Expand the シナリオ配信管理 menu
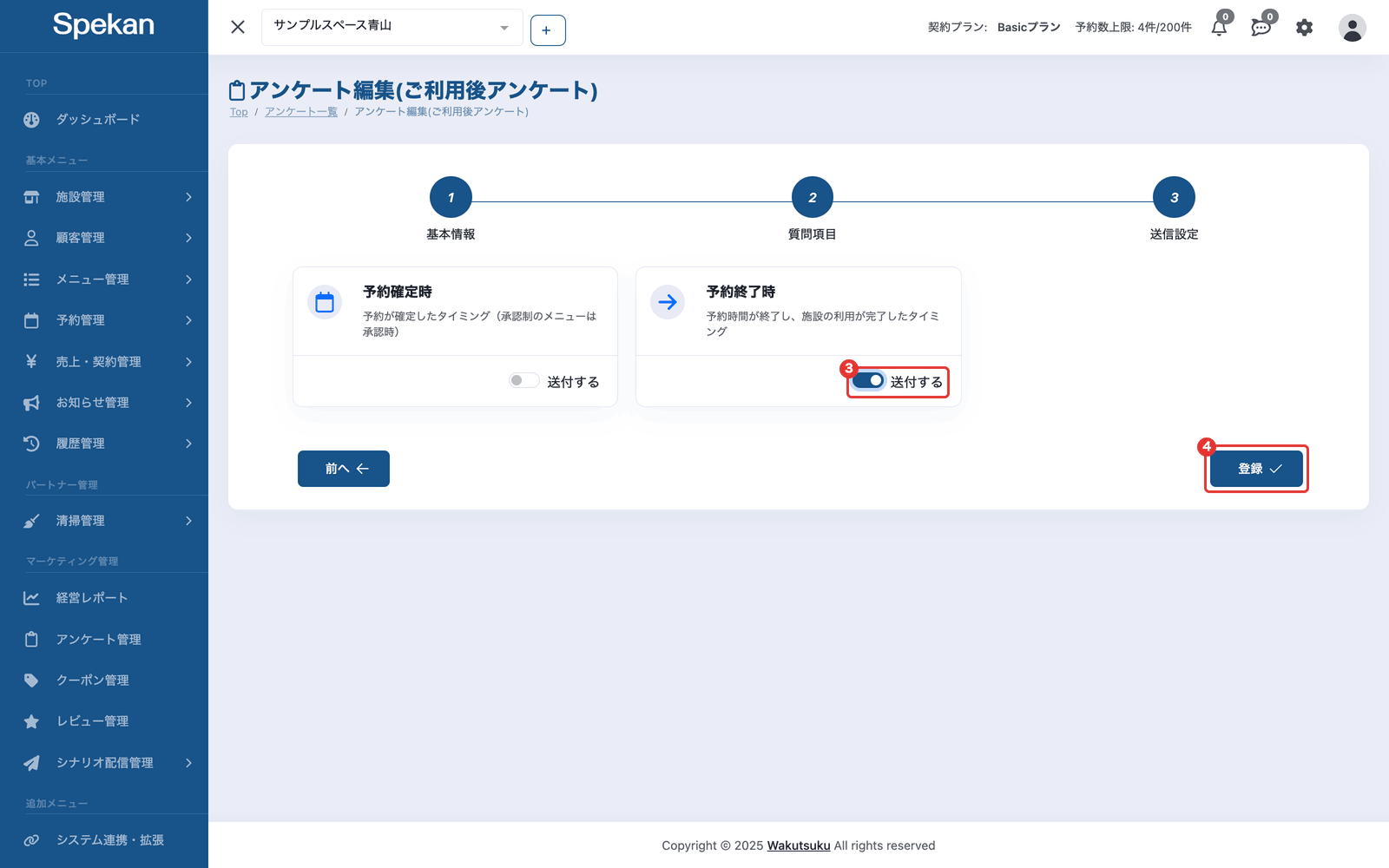 tap(104, 763)
